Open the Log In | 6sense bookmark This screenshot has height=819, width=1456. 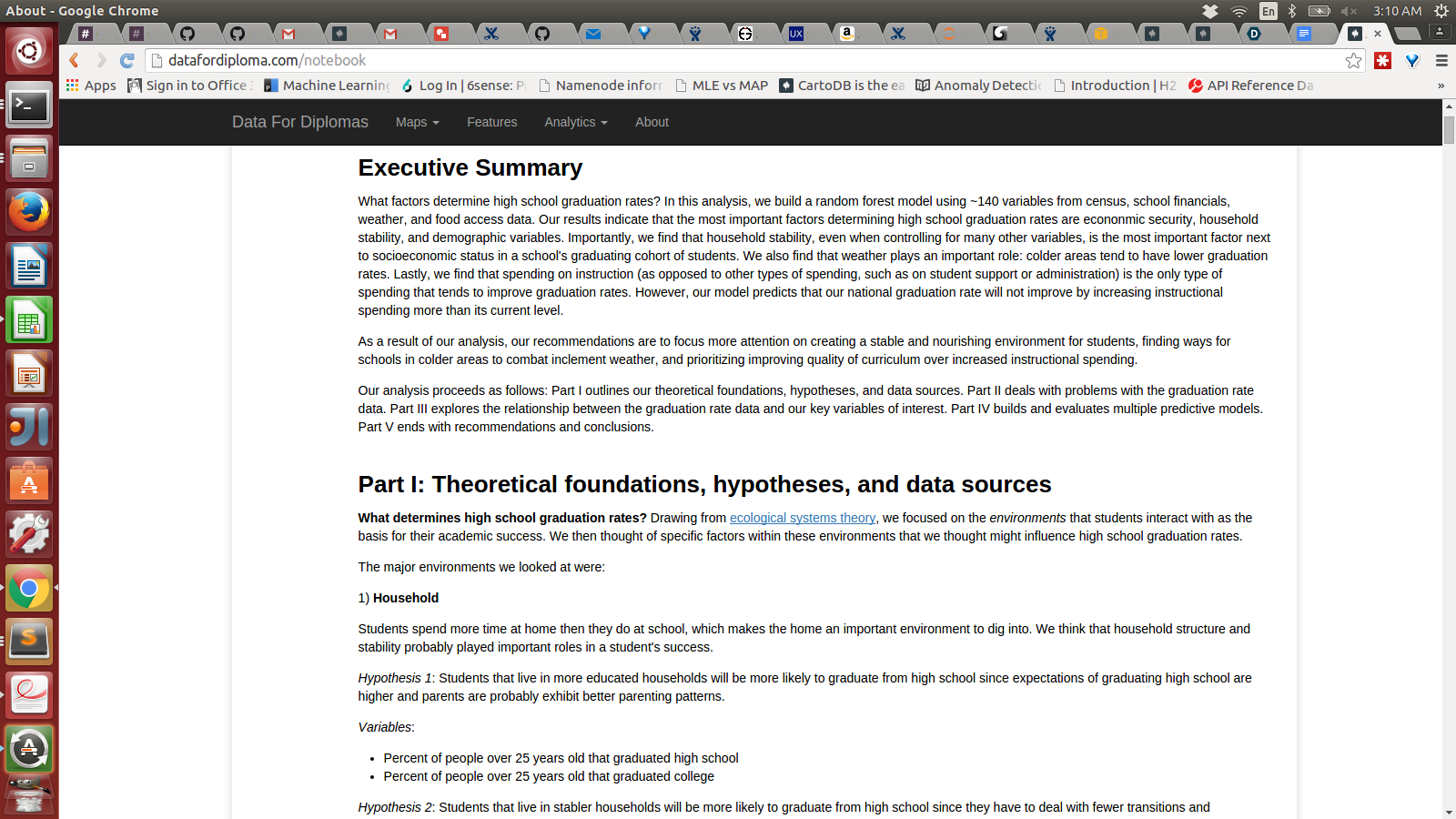click(464, 86)
